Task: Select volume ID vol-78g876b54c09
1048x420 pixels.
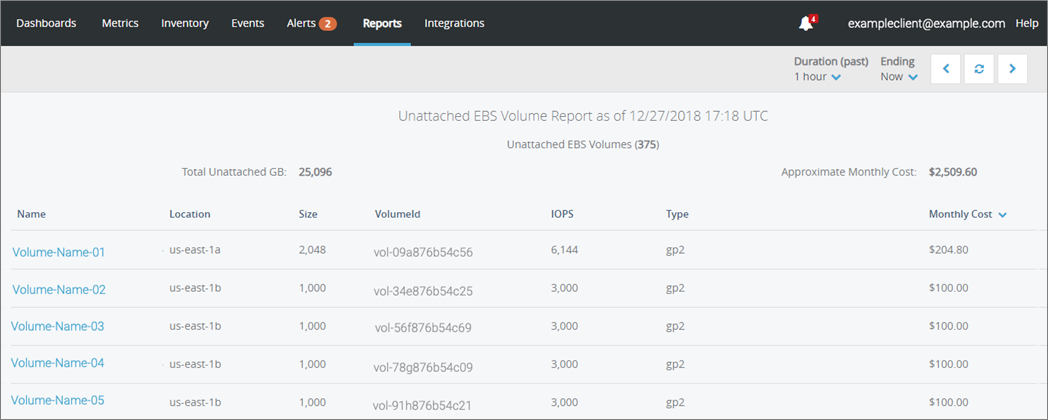Action: click(424, 366)
